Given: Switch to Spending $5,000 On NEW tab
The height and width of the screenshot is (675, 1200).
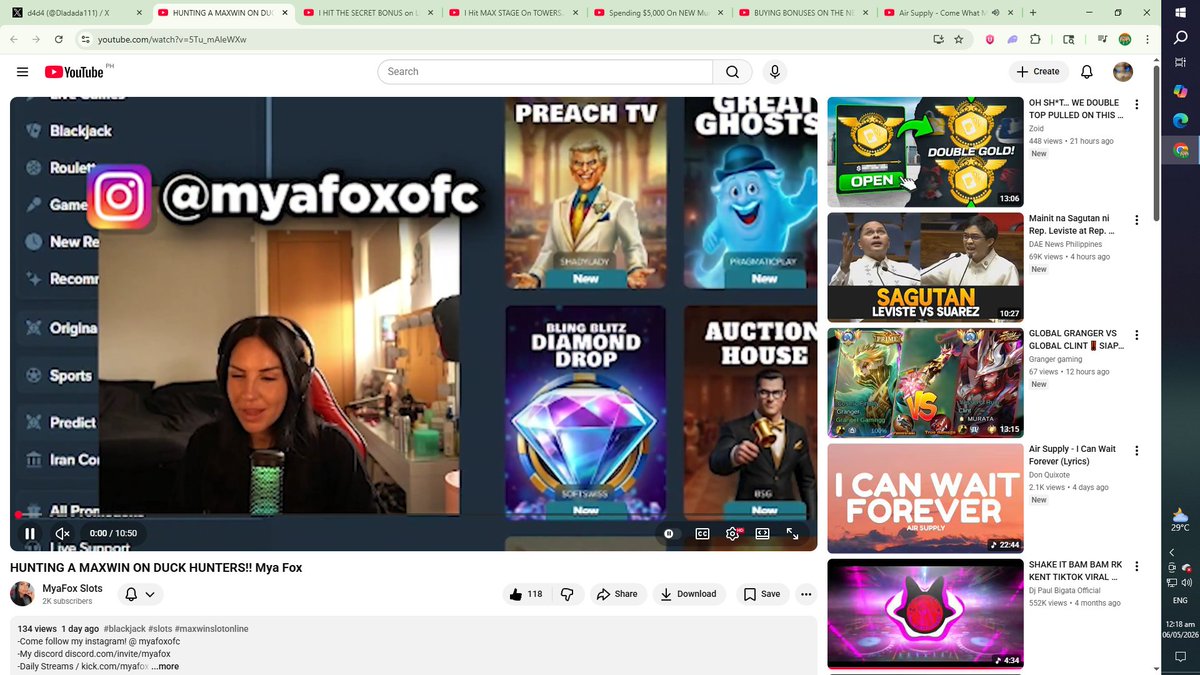Looking at the screenshot, I should tap(657, 13).
